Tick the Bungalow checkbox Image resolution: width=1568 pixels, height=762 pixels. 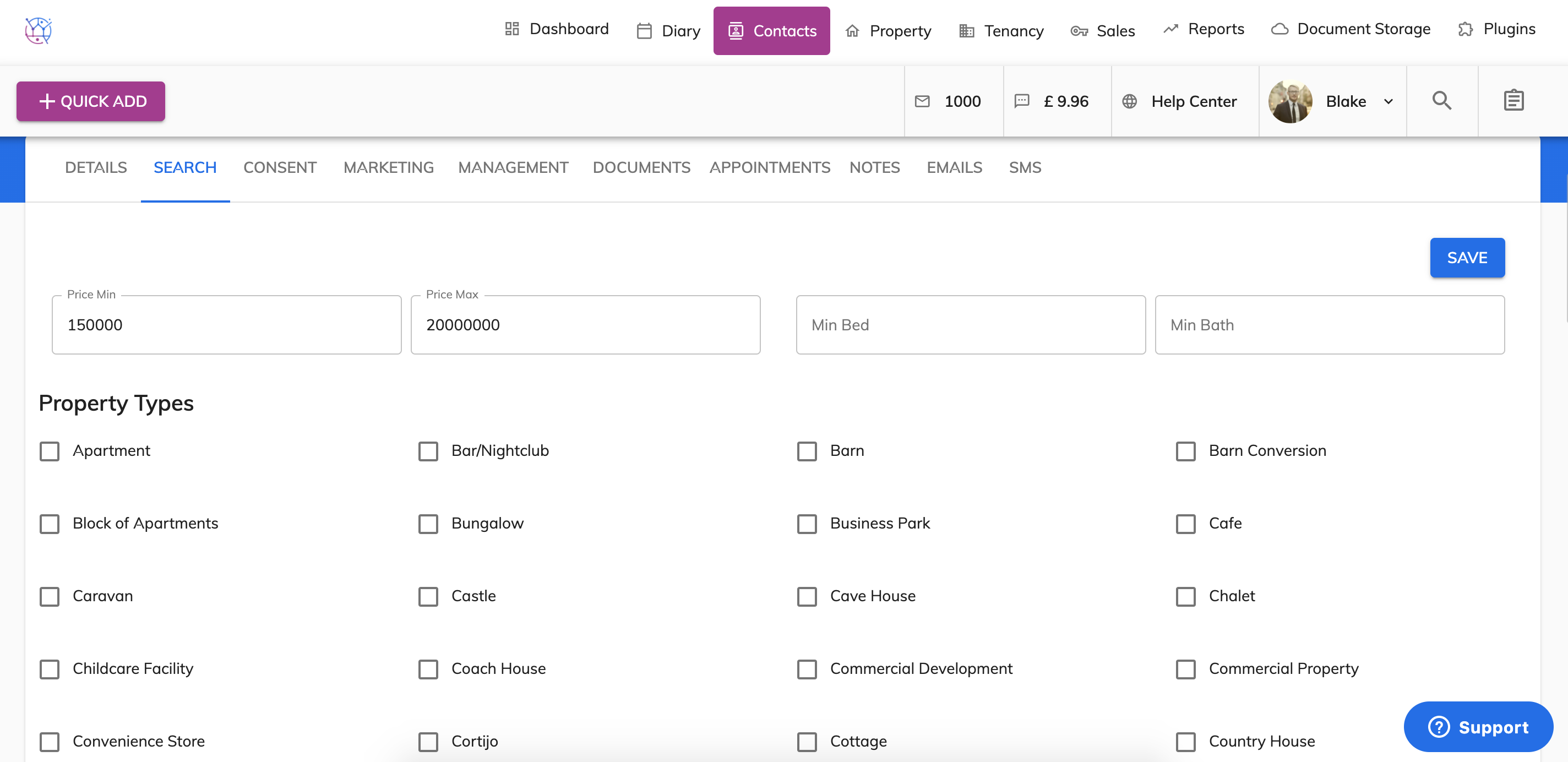click(428, 524)
